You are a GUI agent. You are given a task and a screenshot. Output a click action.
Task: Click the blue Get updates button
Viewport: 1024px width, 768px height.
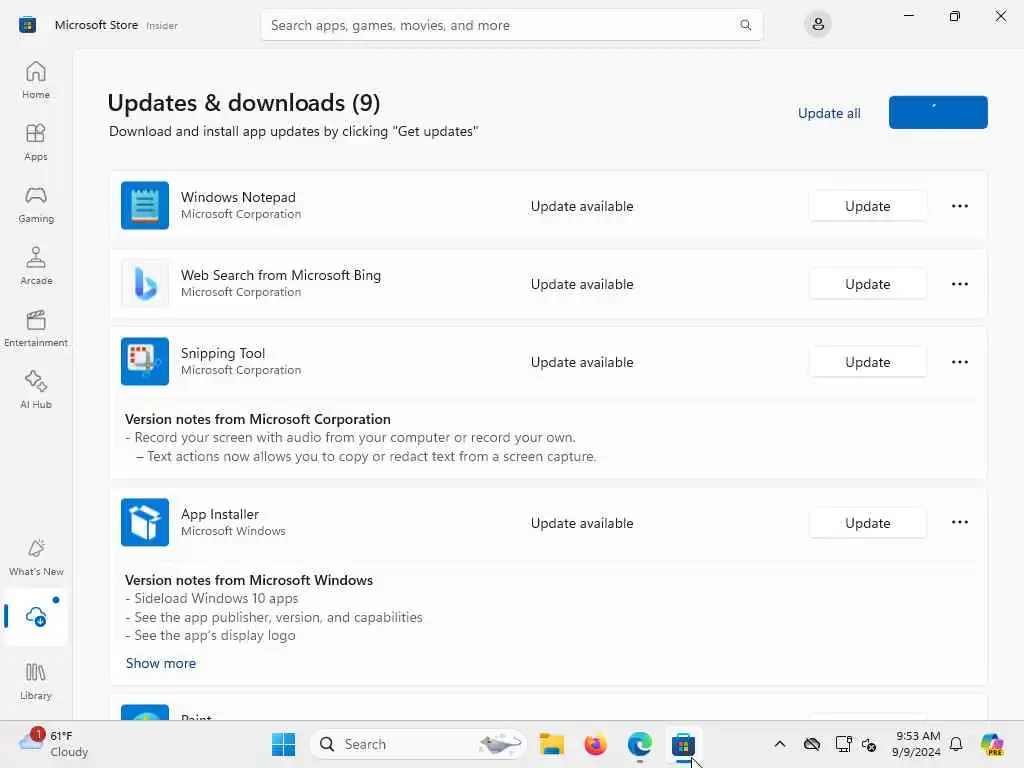coord(938,112)
